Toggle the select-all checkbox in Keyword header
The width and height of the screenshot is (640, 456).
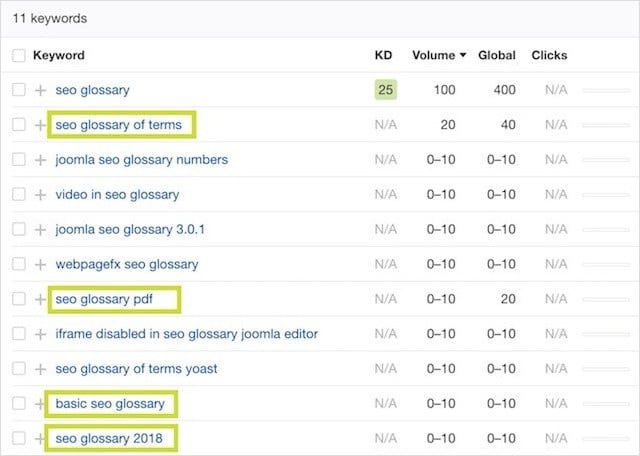(x=19, y=56)
